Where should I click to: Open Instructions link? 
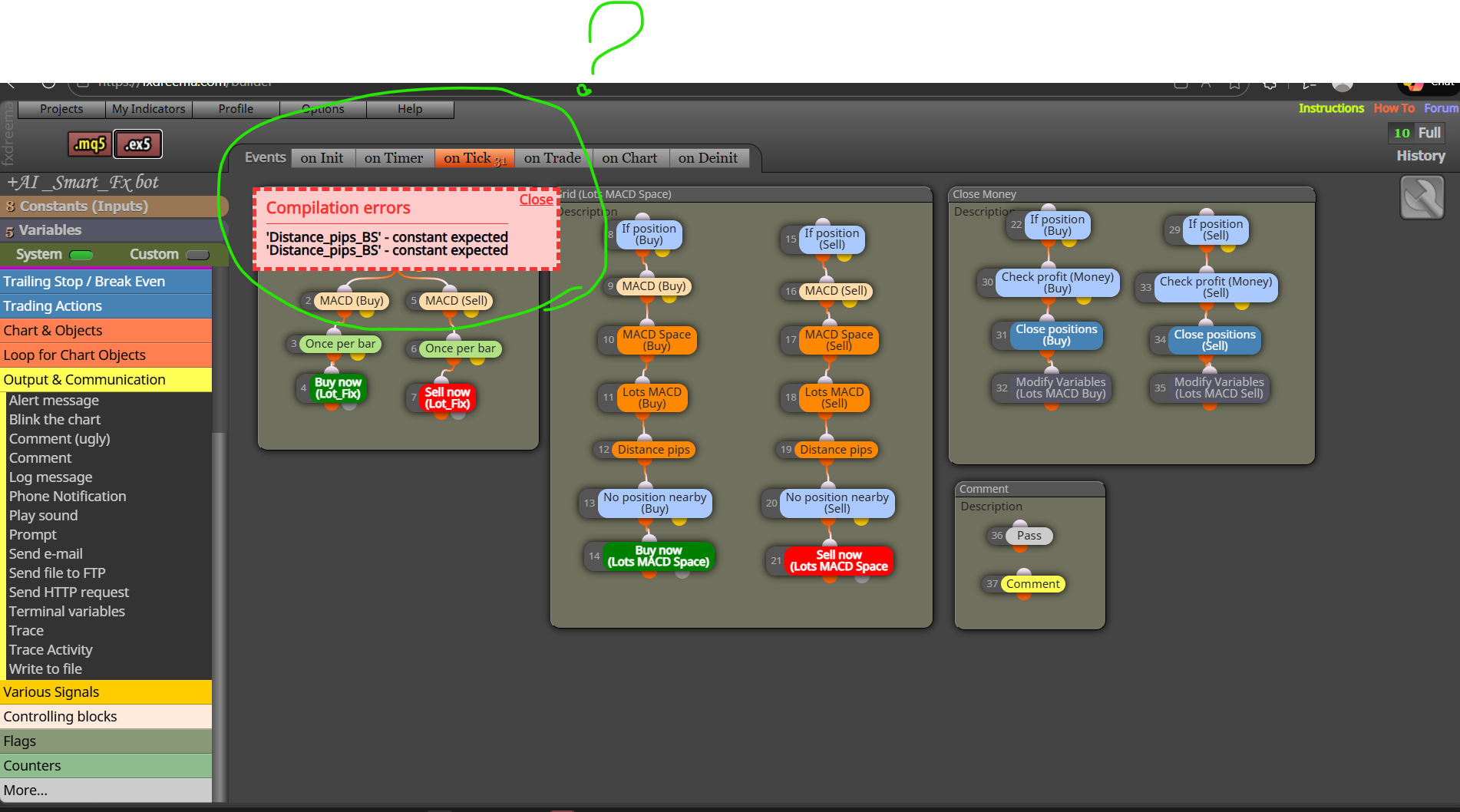pyautogui.click(x=1331, y=108)
